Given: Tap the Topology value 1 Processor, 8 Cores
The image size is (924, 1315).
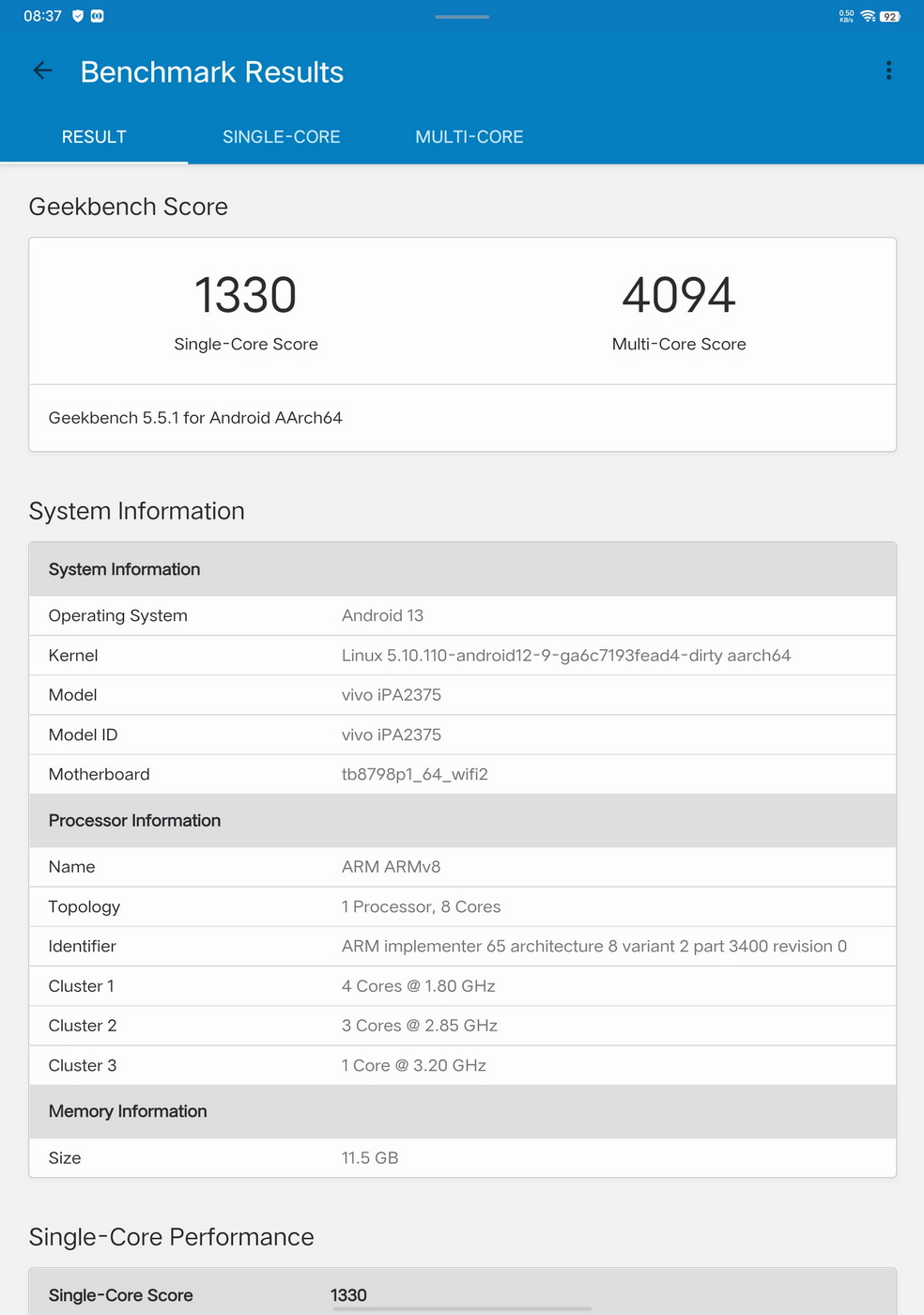Looking at the screenshot, I should 421,906.
